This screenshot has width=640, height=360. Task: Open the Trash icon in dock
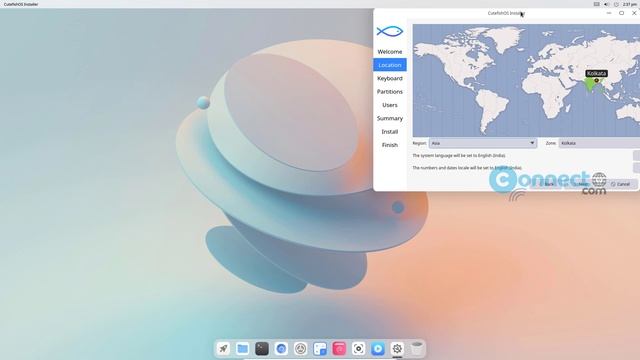coord(416,349)
